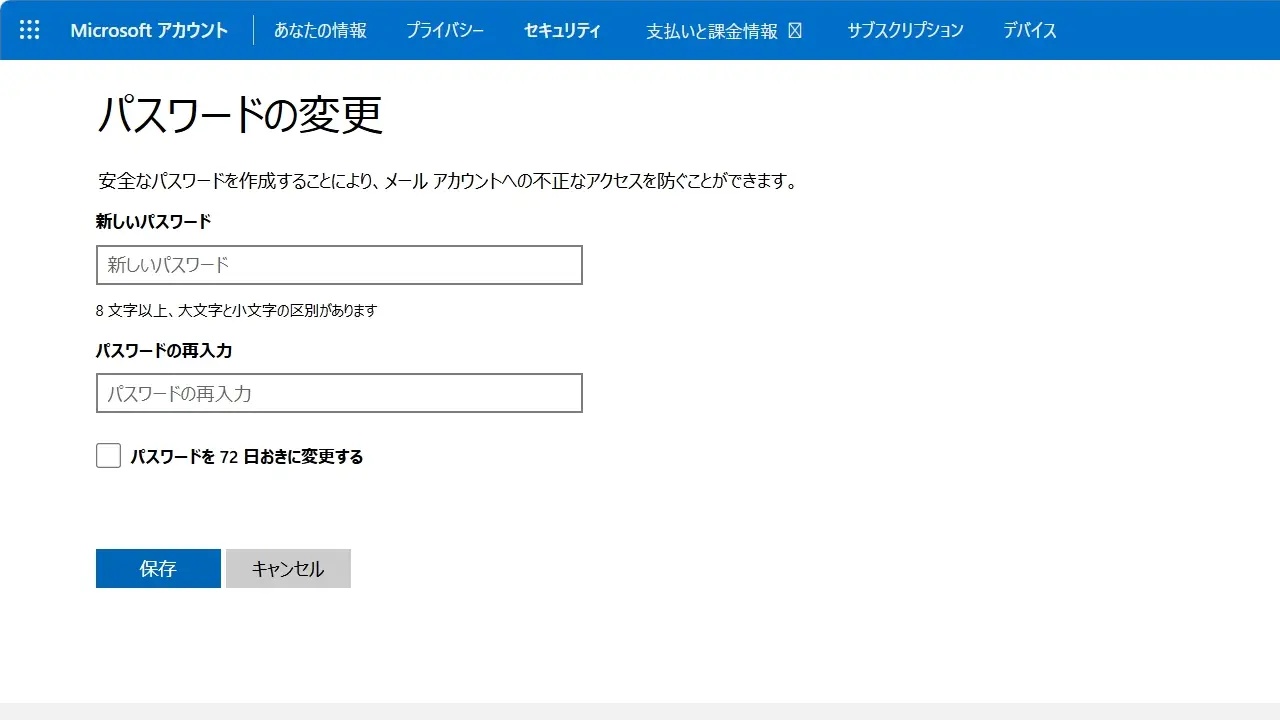Open 支払いと課金情報 menu item

pos(711,31)
